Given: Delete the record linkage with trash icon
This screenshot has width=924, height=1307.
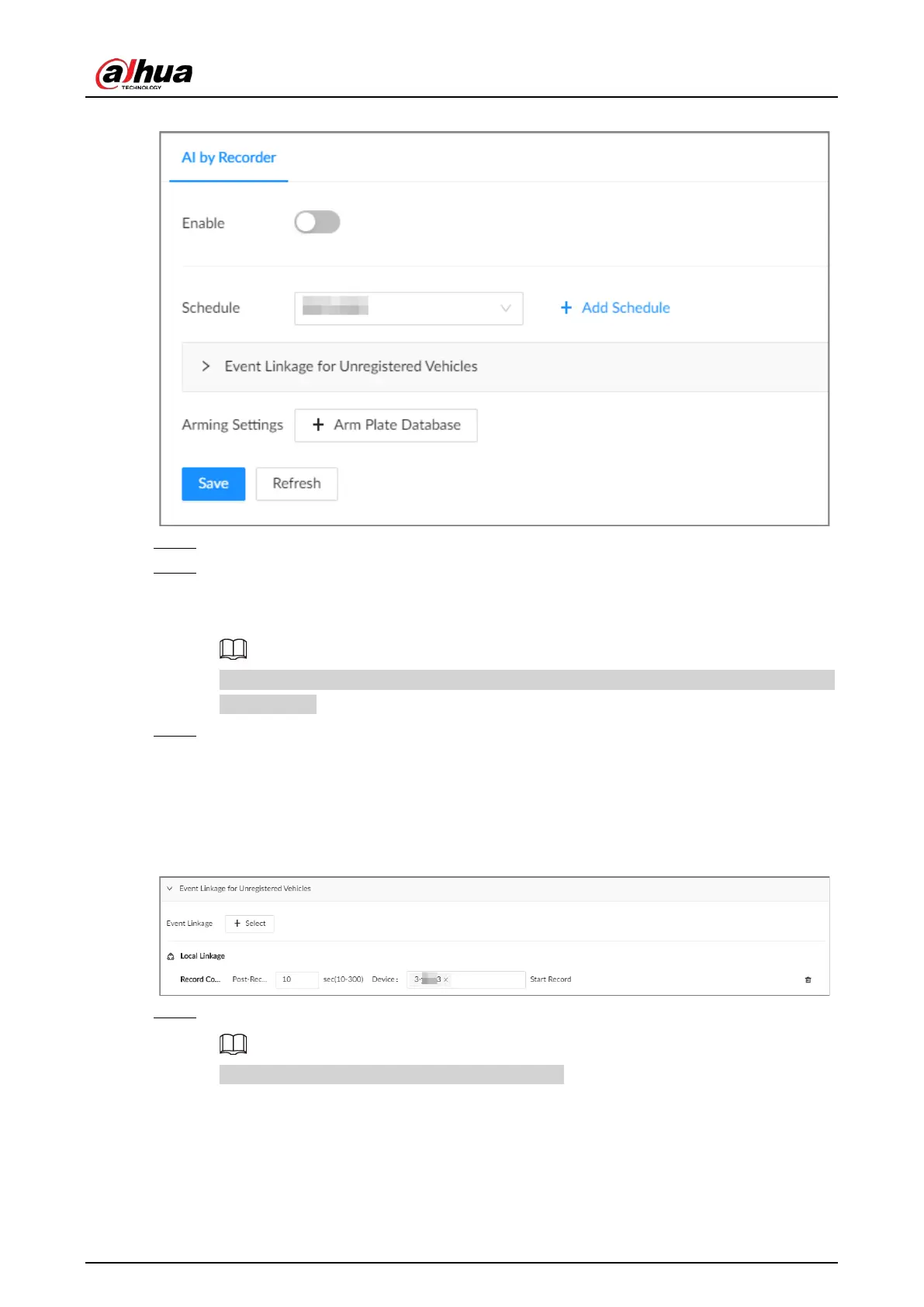Looking at the screenshot, I should point(808,979).
